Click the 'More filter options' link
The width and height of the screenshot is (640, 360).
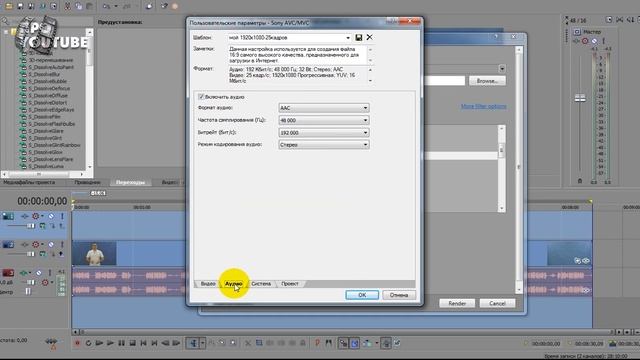point(484,106)
